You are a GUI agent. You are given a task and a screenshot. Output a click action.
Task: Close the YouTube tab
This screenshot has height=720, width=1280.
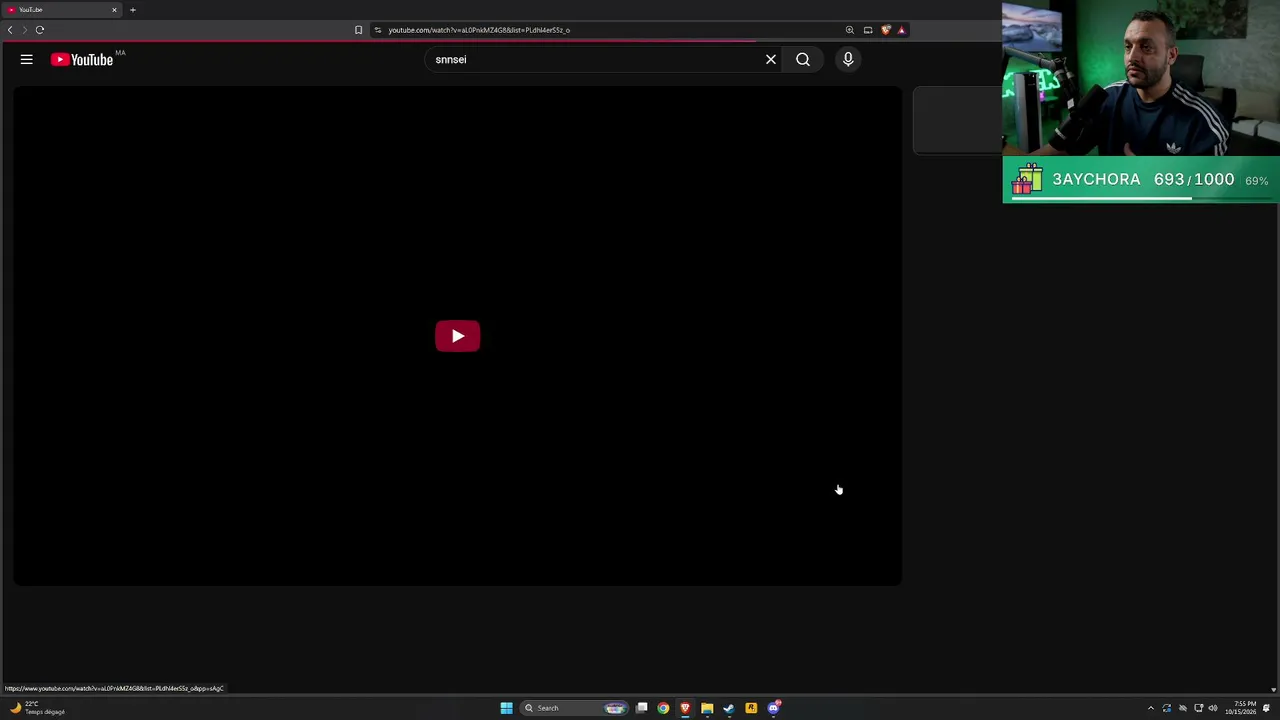coord(114,10)
